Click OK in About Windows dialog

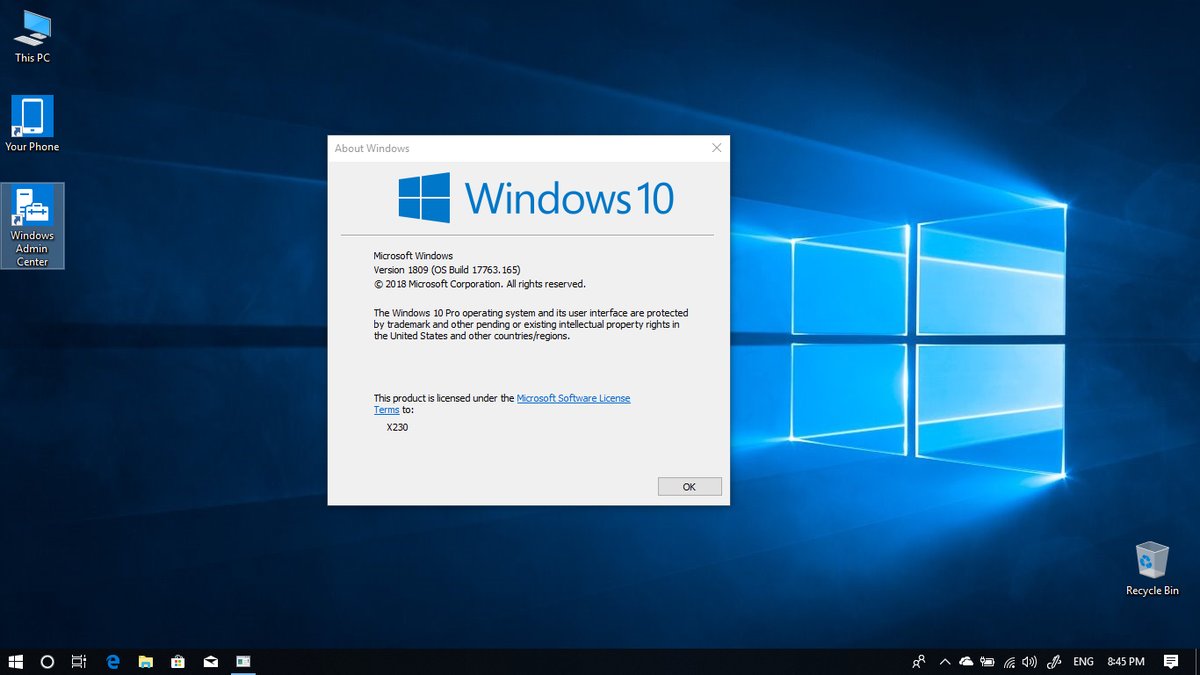(689, 487)
